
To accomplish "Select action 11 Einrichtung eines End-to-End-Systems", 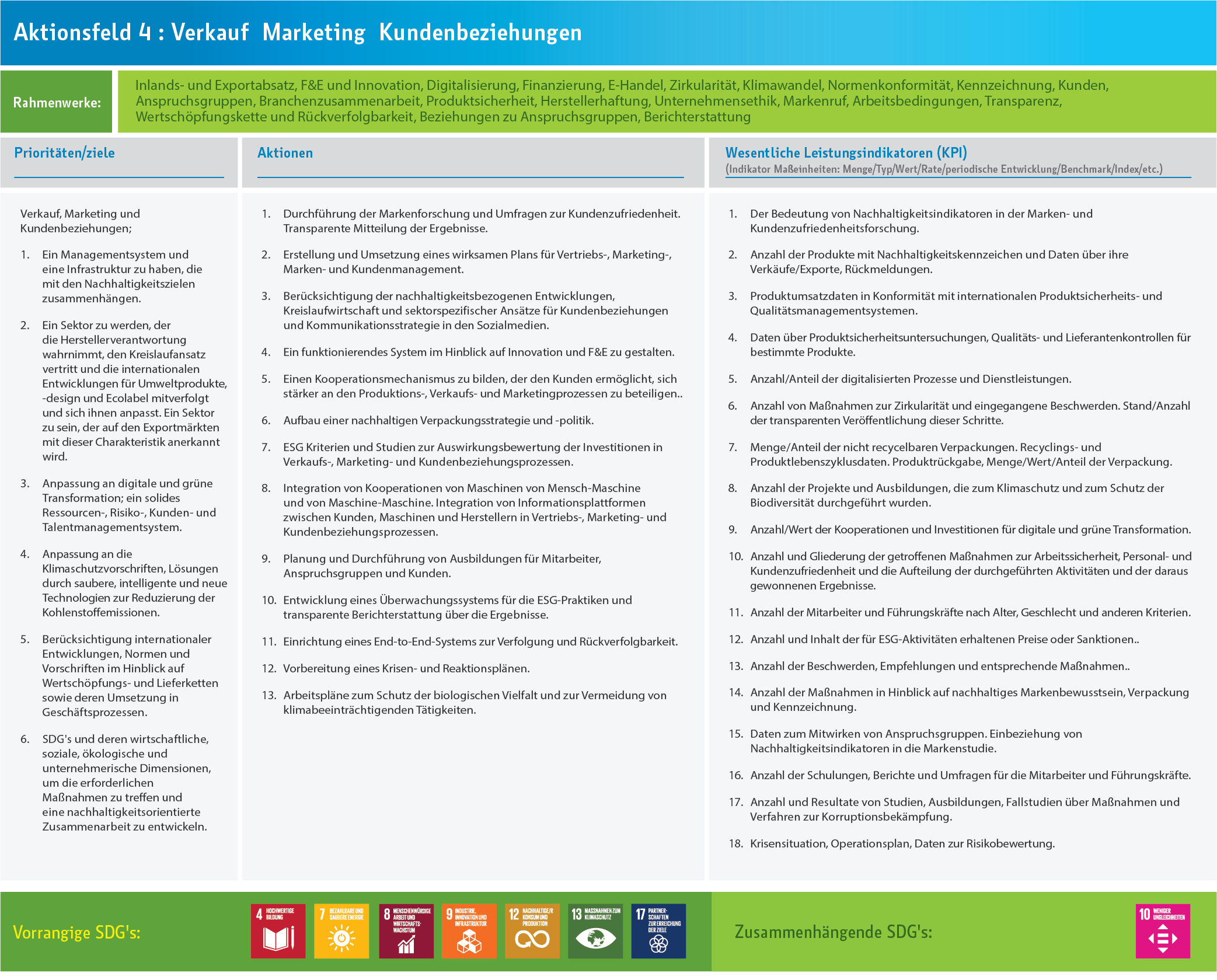I will click(x=469, y=641).
